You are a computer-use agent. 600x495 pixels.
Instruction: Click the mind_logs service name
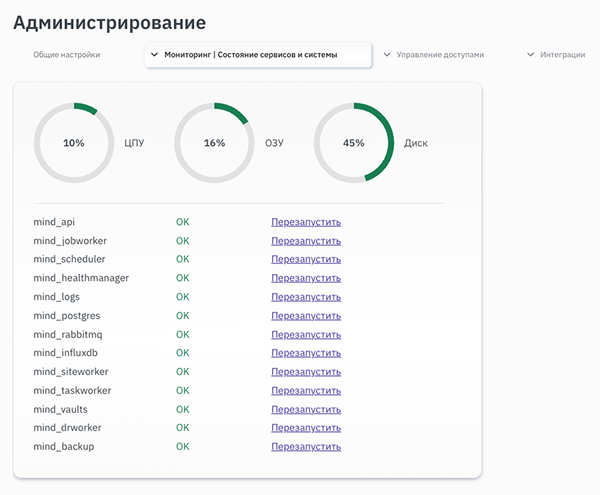point(57,297)
